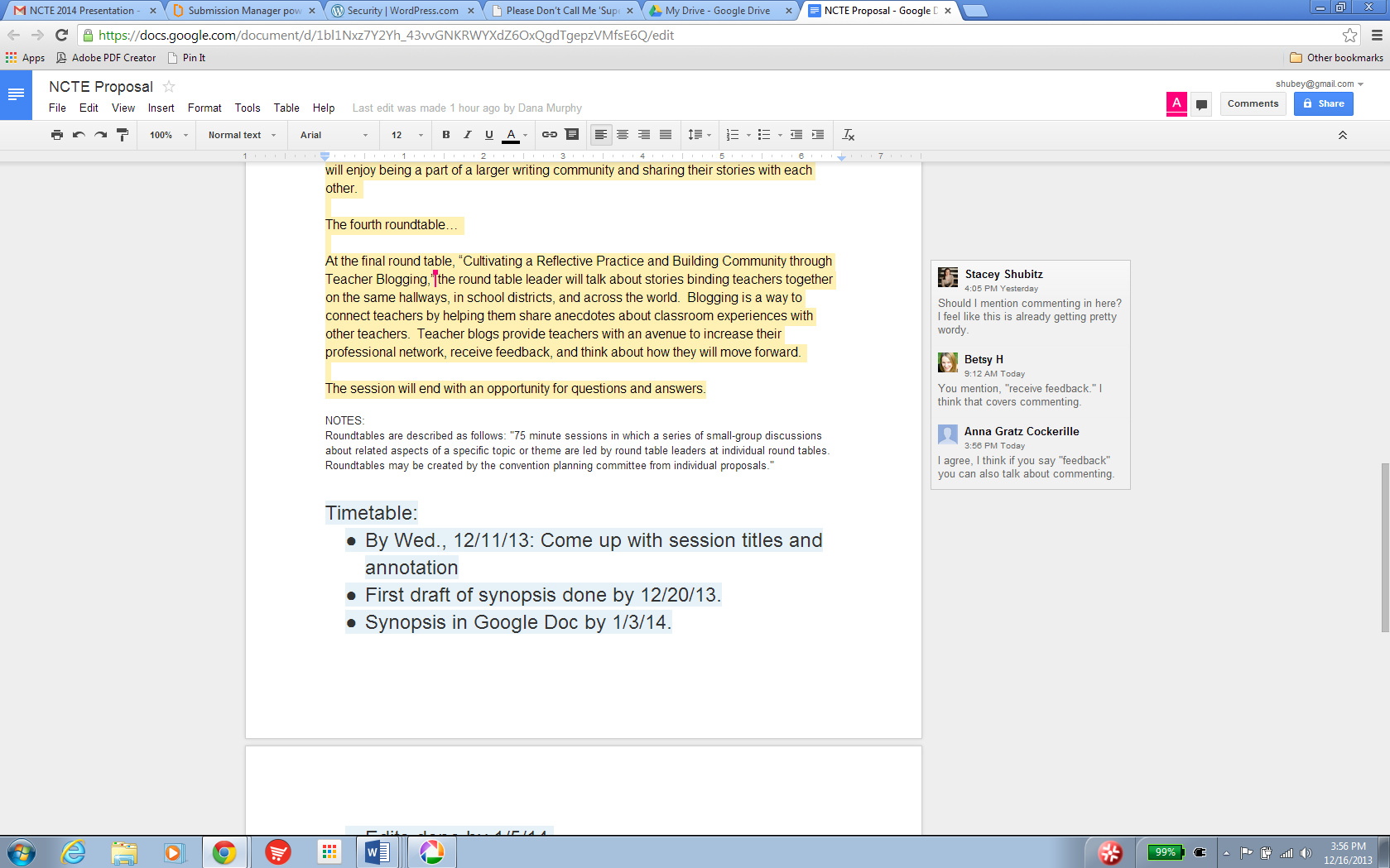Click the Insert link icon
Viewport: 1390px width, 868px height.
[549, 135]
